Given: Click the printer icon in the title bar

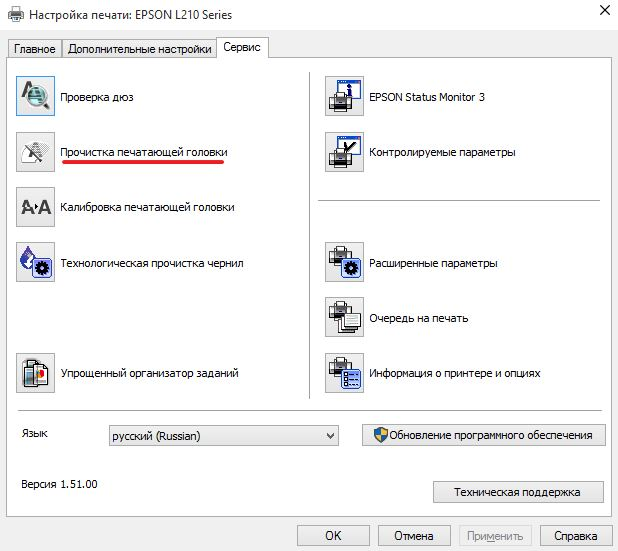Looking at the screenshot, I should pos(16,15).
